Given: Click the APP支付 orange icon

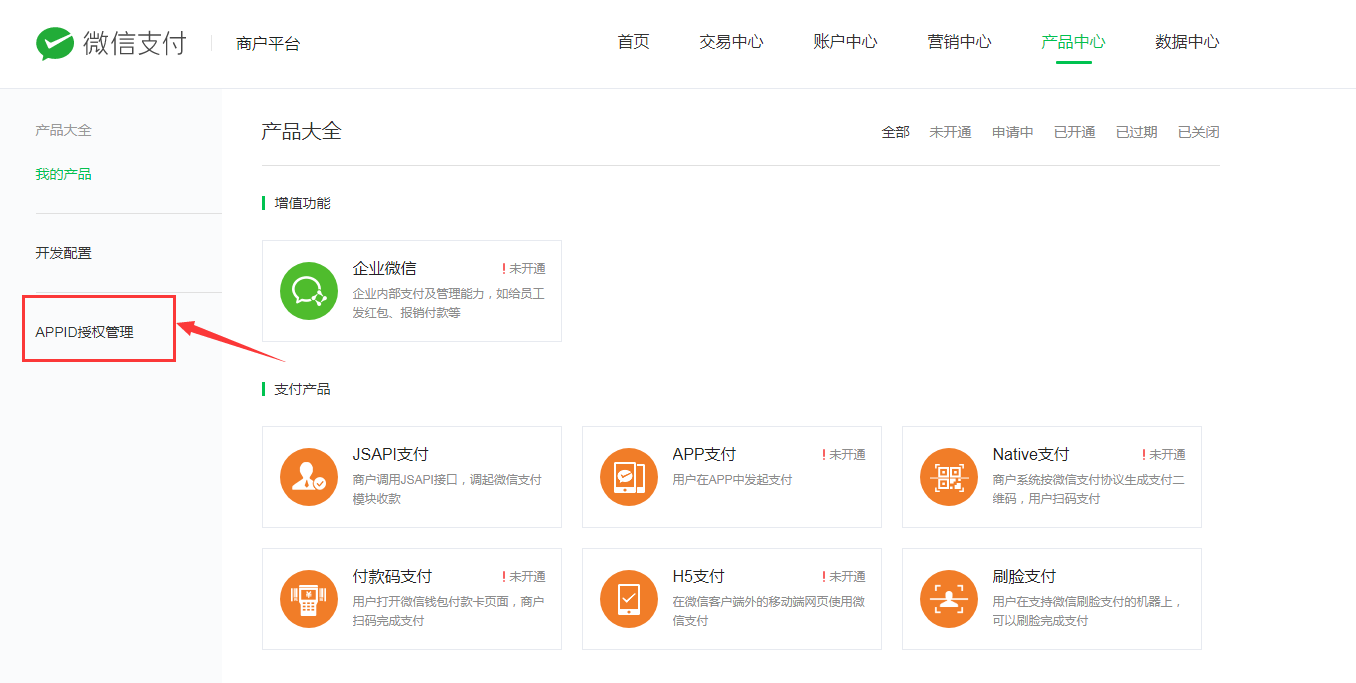Looking at the screenshot, I should [x=629, y=477].
